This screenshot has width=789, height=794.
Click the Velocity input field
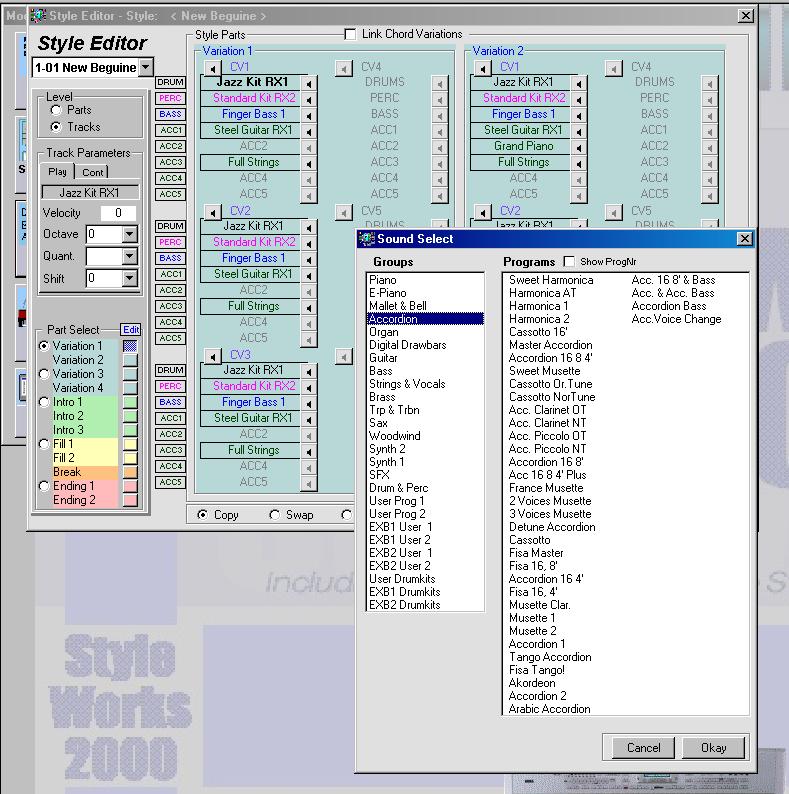pos(118,213)
